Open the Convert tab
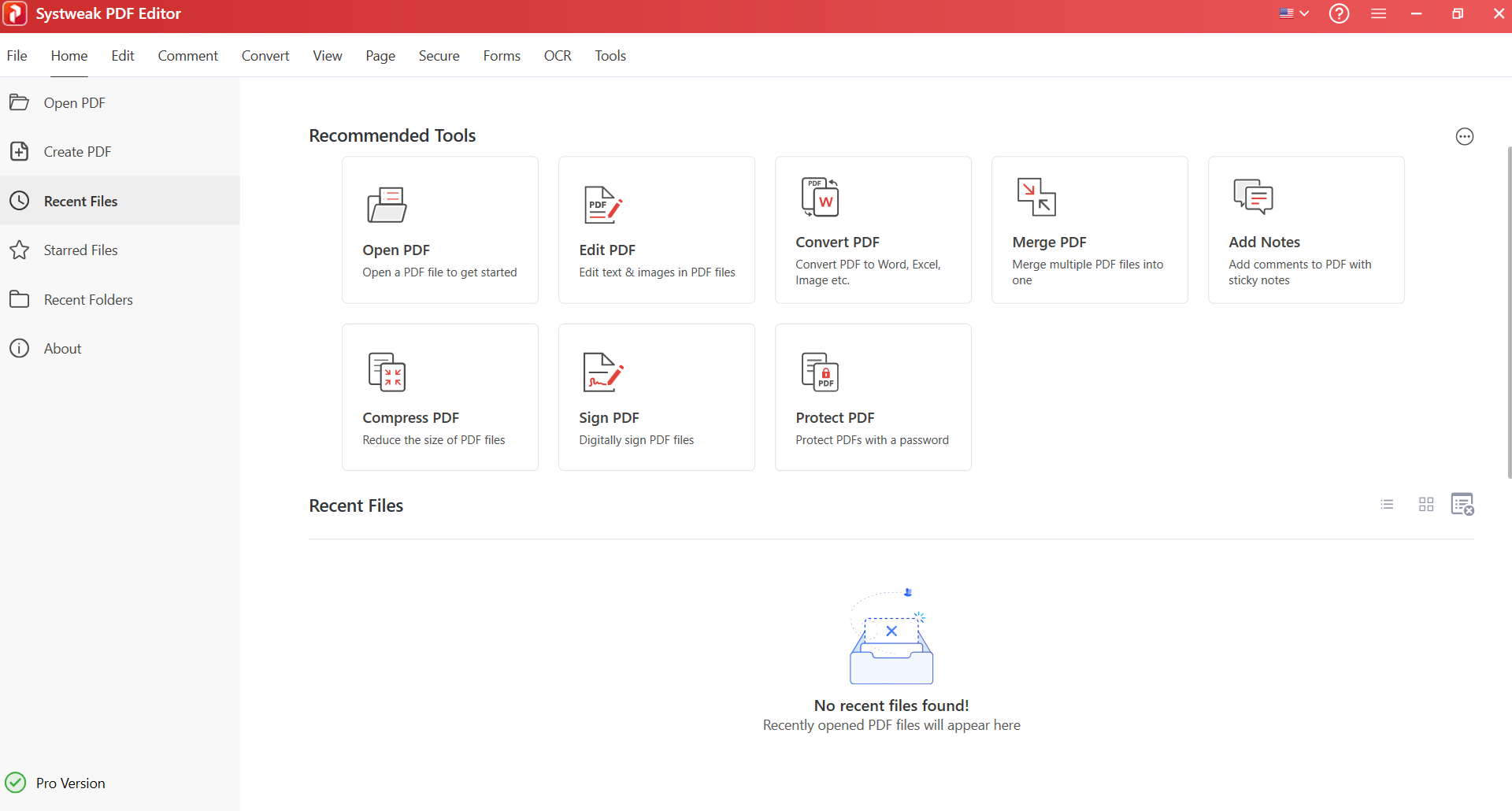Image resolution: width=1512 pixels, height=811 pixels. 265,56
